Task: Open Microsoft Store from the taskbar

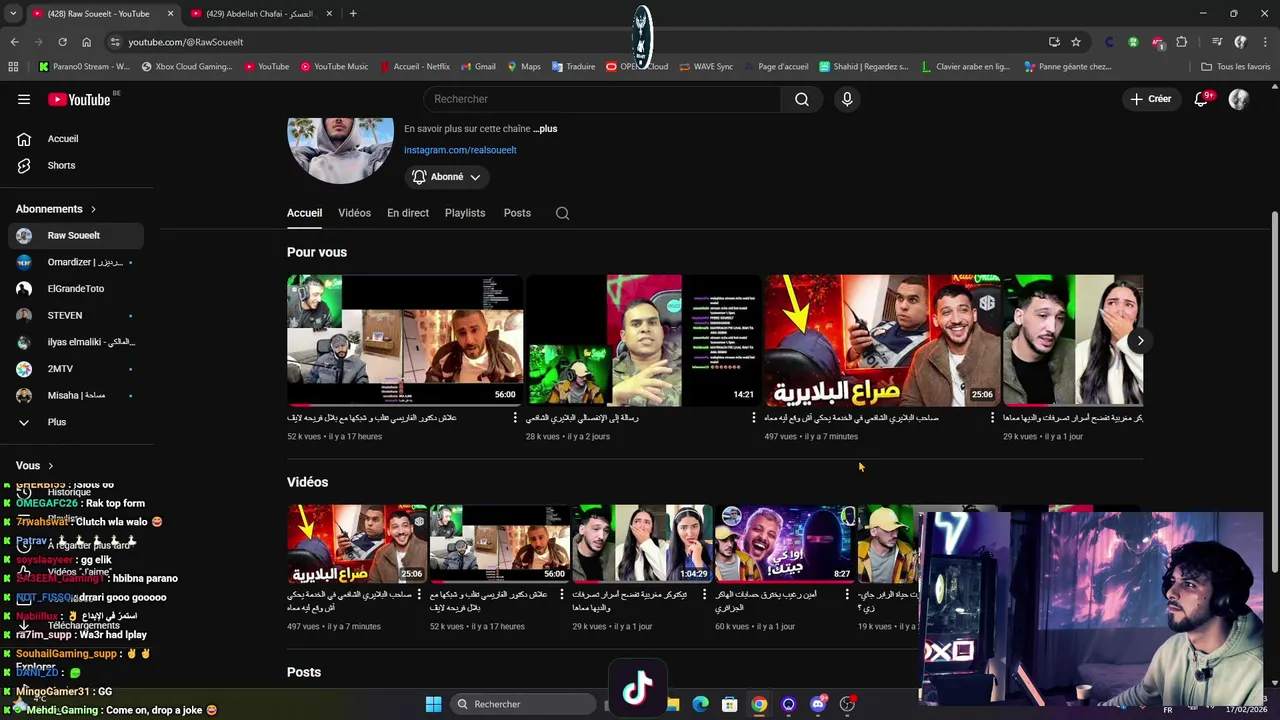Action: point(730,704)
